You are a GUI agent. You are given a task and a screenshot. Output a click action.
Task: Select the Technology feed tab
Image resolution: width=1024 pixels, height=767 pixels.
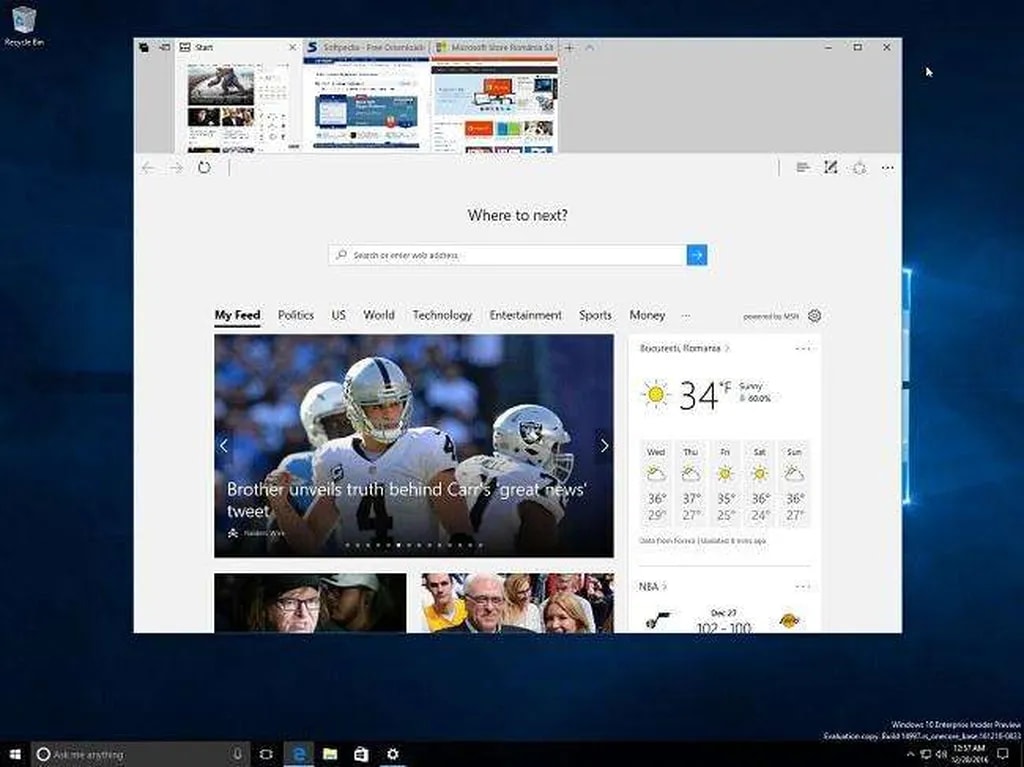(442, 315)
